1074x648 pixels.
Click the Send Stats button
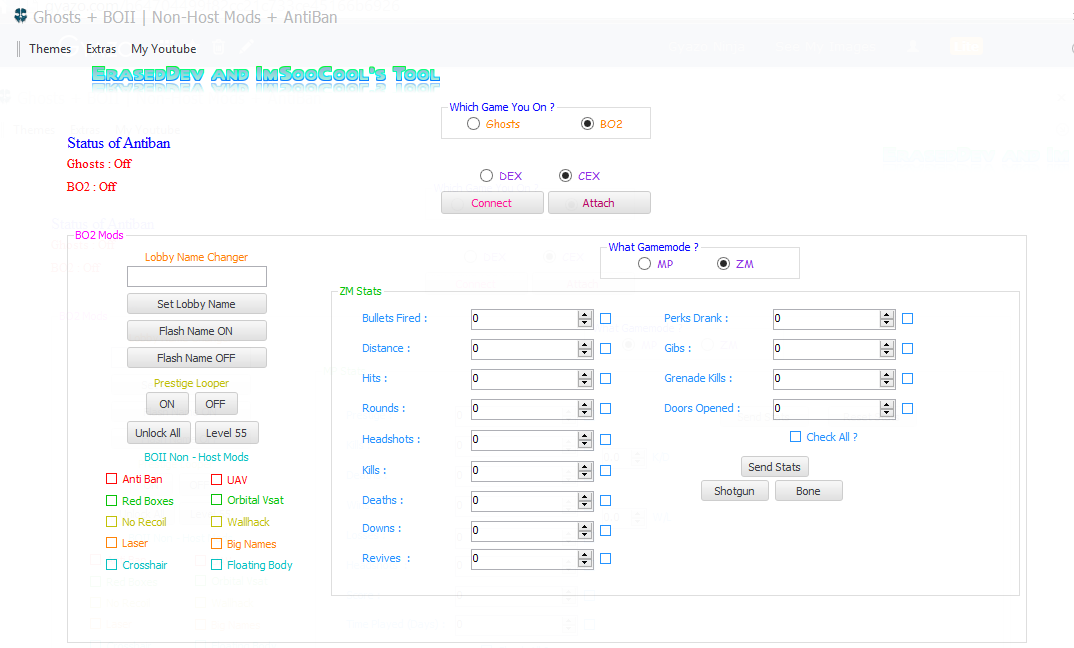(x=775, y=466)
